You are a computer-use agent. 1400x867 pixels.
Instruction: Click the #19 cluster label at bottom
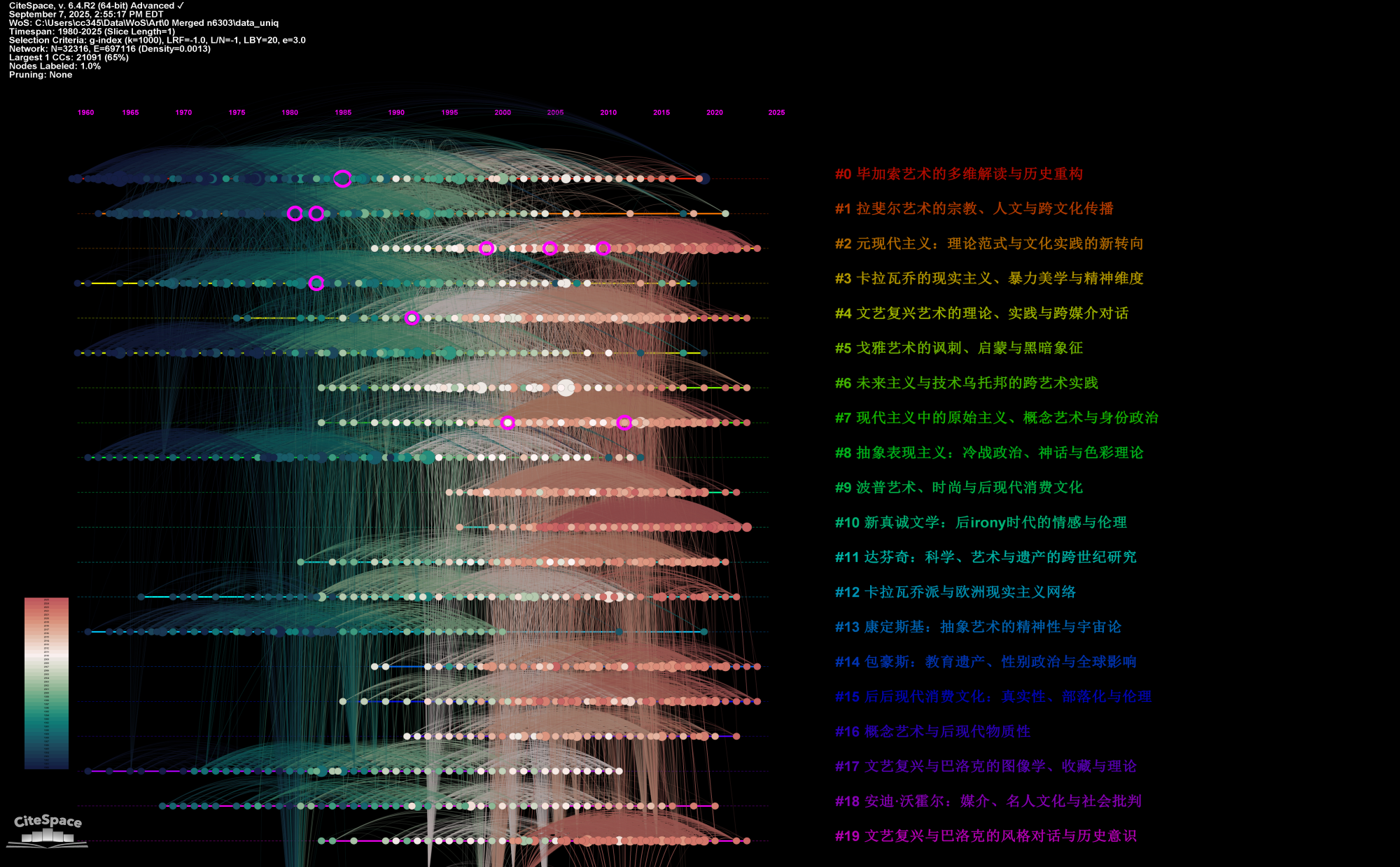point(985,836)
